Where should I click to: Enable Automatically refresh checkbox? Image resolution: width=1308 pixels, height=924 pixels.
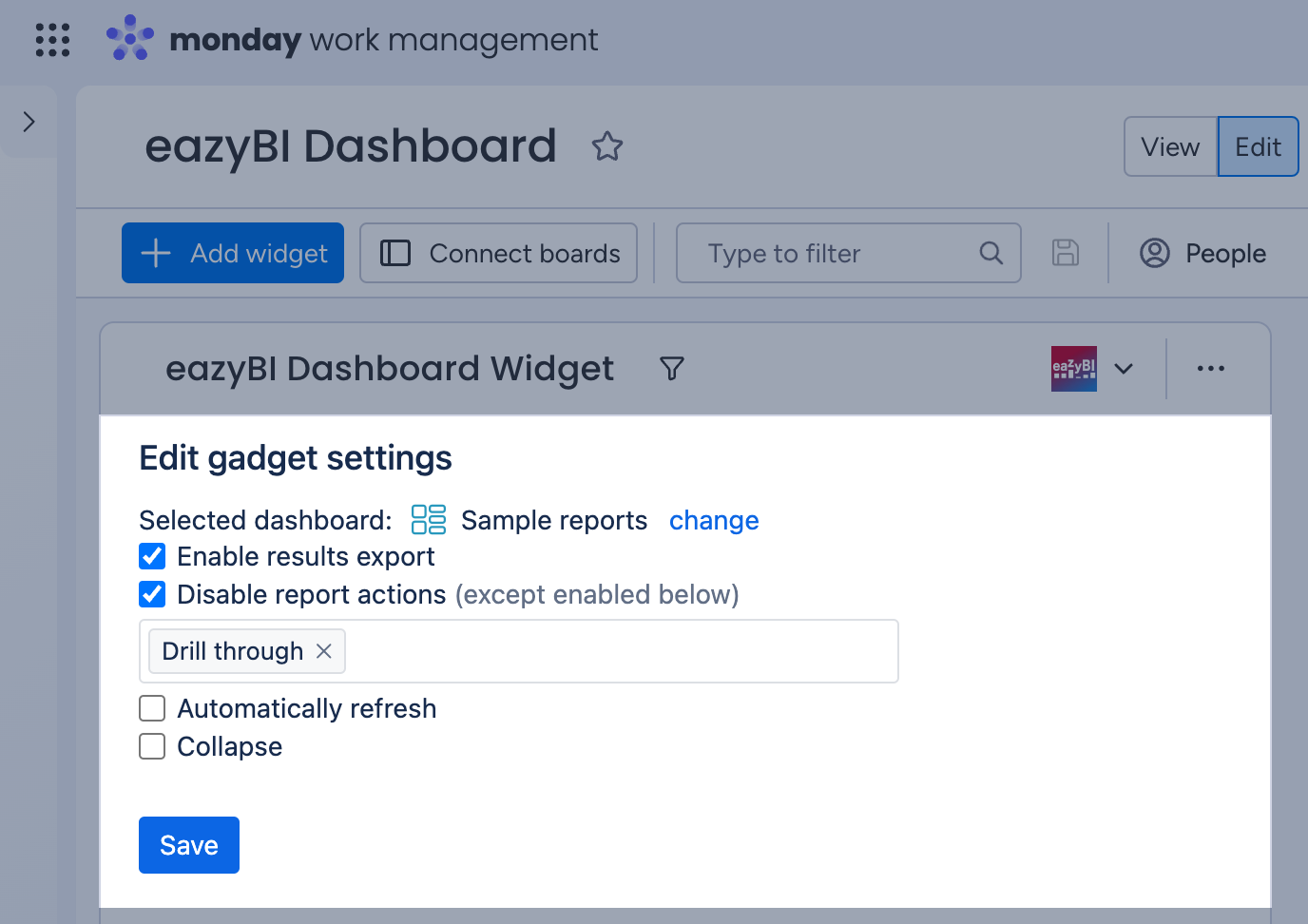[152, 708]
